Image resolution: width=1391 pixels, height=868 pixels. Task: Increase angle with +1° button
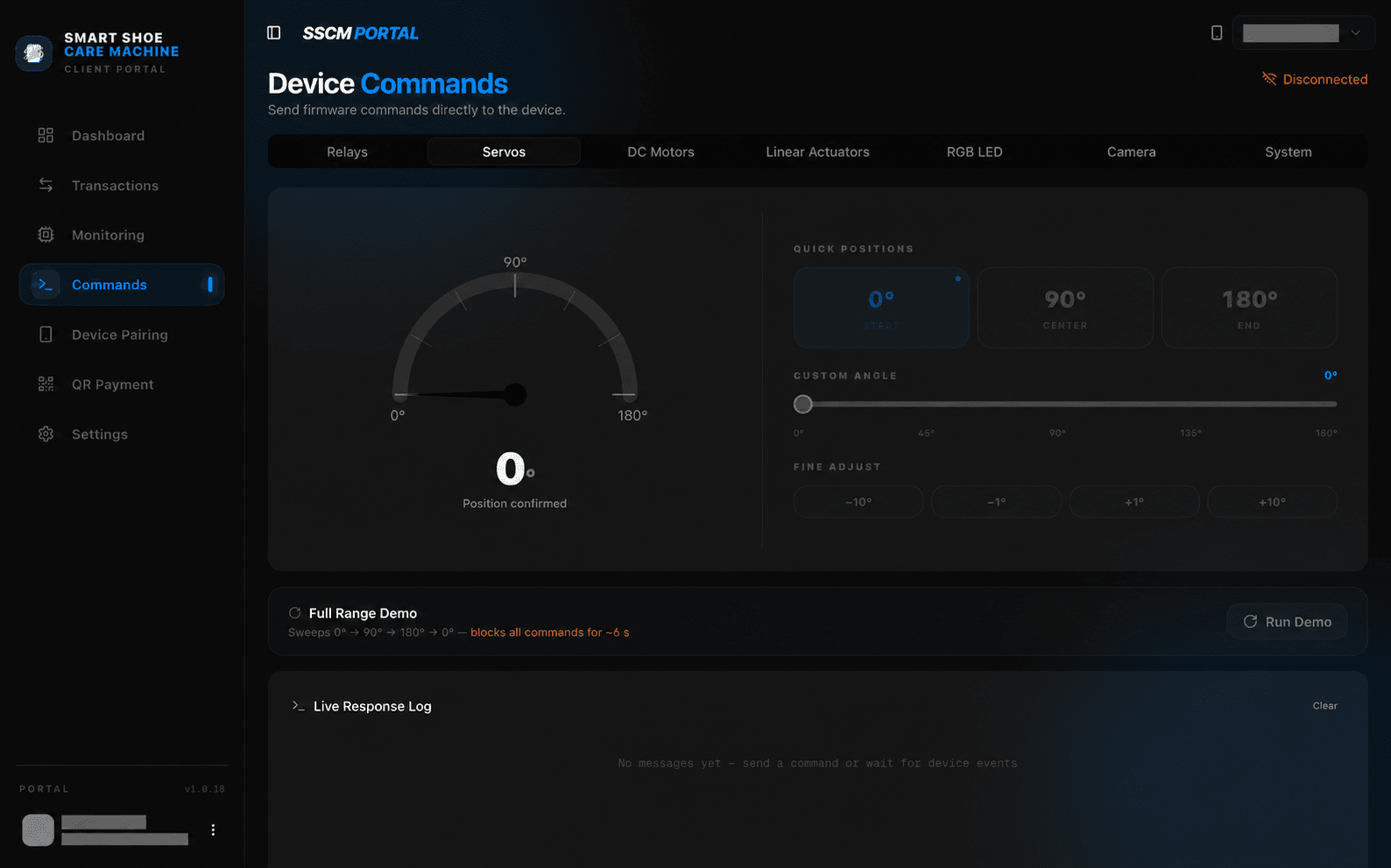pyautogui.click(x=1134, y=502)
